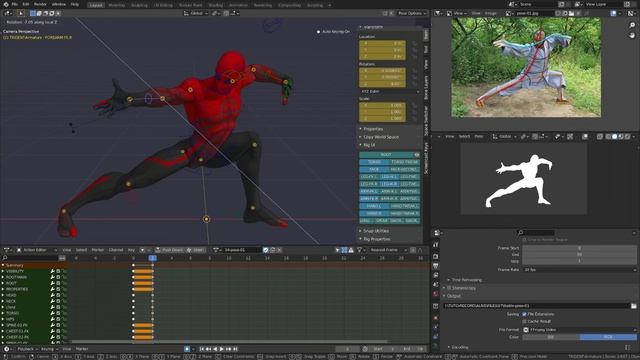This screenshot has width=640, height=360.
Task: Click zoom tool in image editor
Action: coord(632,25)
